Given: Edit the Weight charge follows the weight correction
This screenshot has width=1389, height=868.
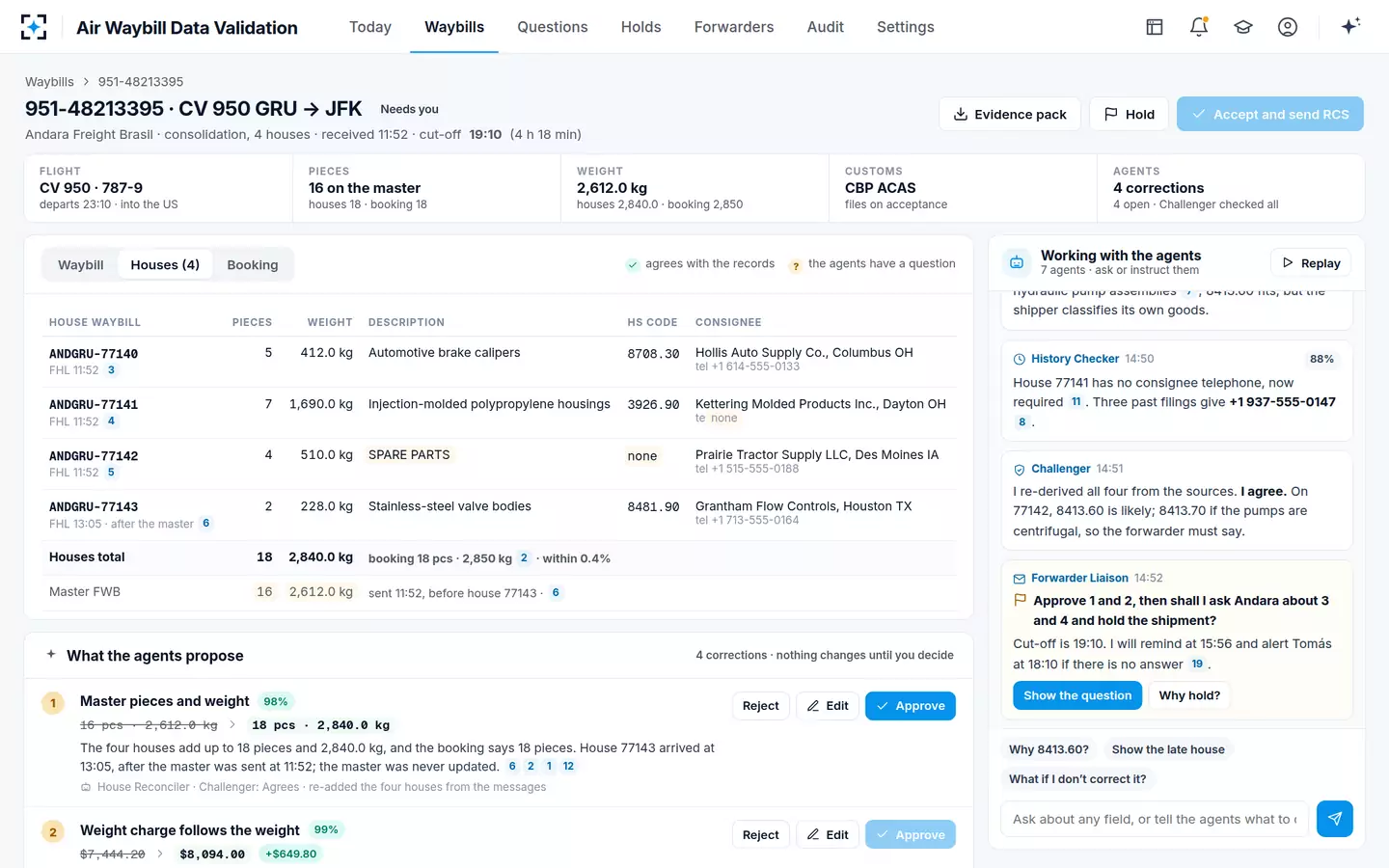Looking at the screenshot, I should pyautogui.click(x=828, y=834).
